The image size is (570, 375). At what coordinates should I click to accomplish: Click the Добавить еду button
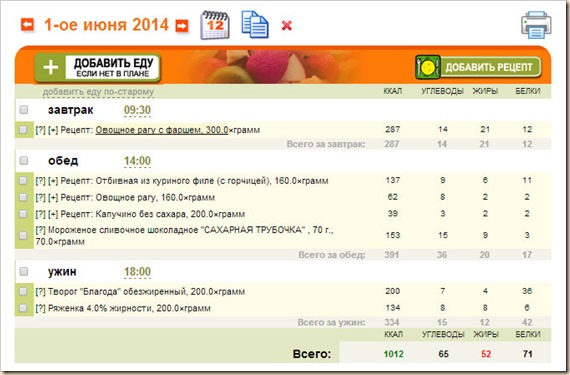click(x=98, y=68)
